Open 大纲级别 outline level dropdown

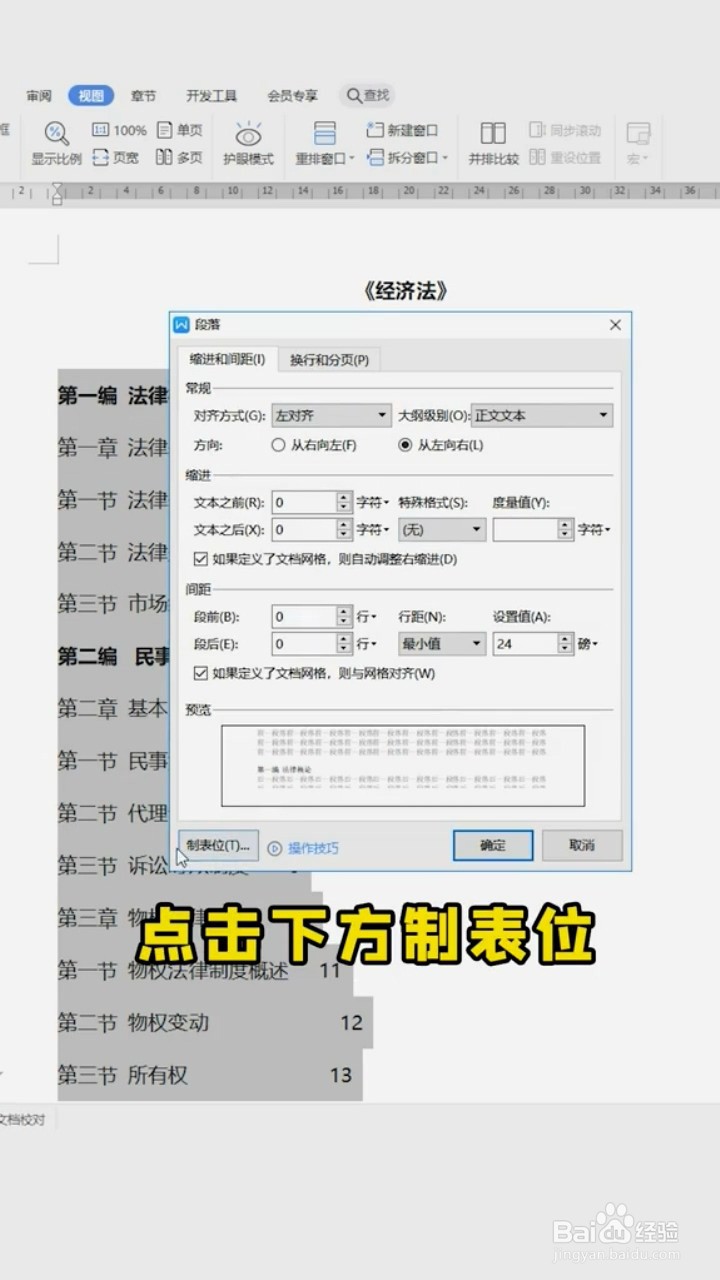pos(541,415)
